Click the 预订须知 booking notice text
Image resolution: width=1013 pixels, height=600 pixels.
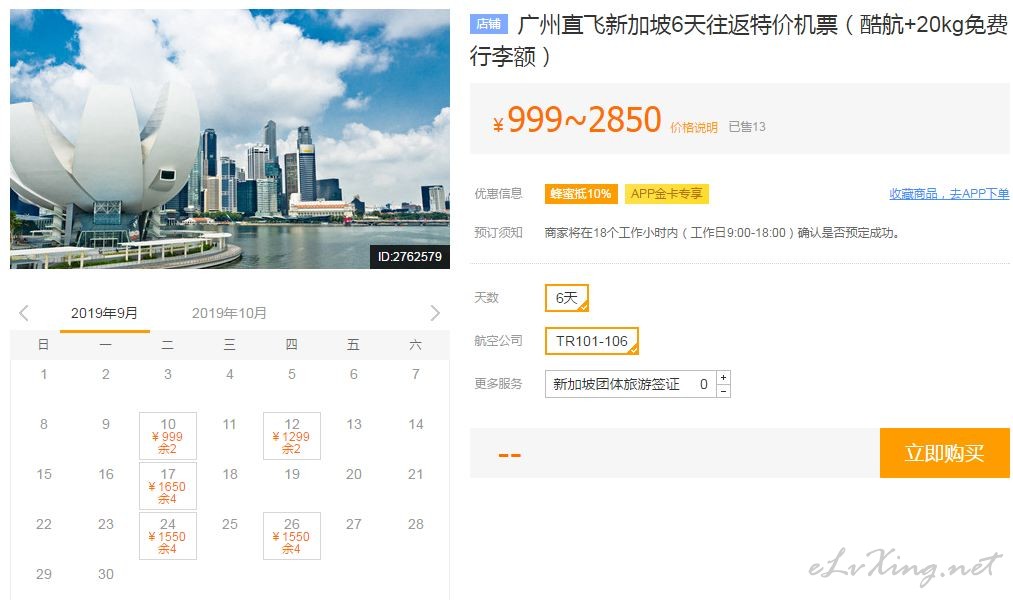[722, 233]
